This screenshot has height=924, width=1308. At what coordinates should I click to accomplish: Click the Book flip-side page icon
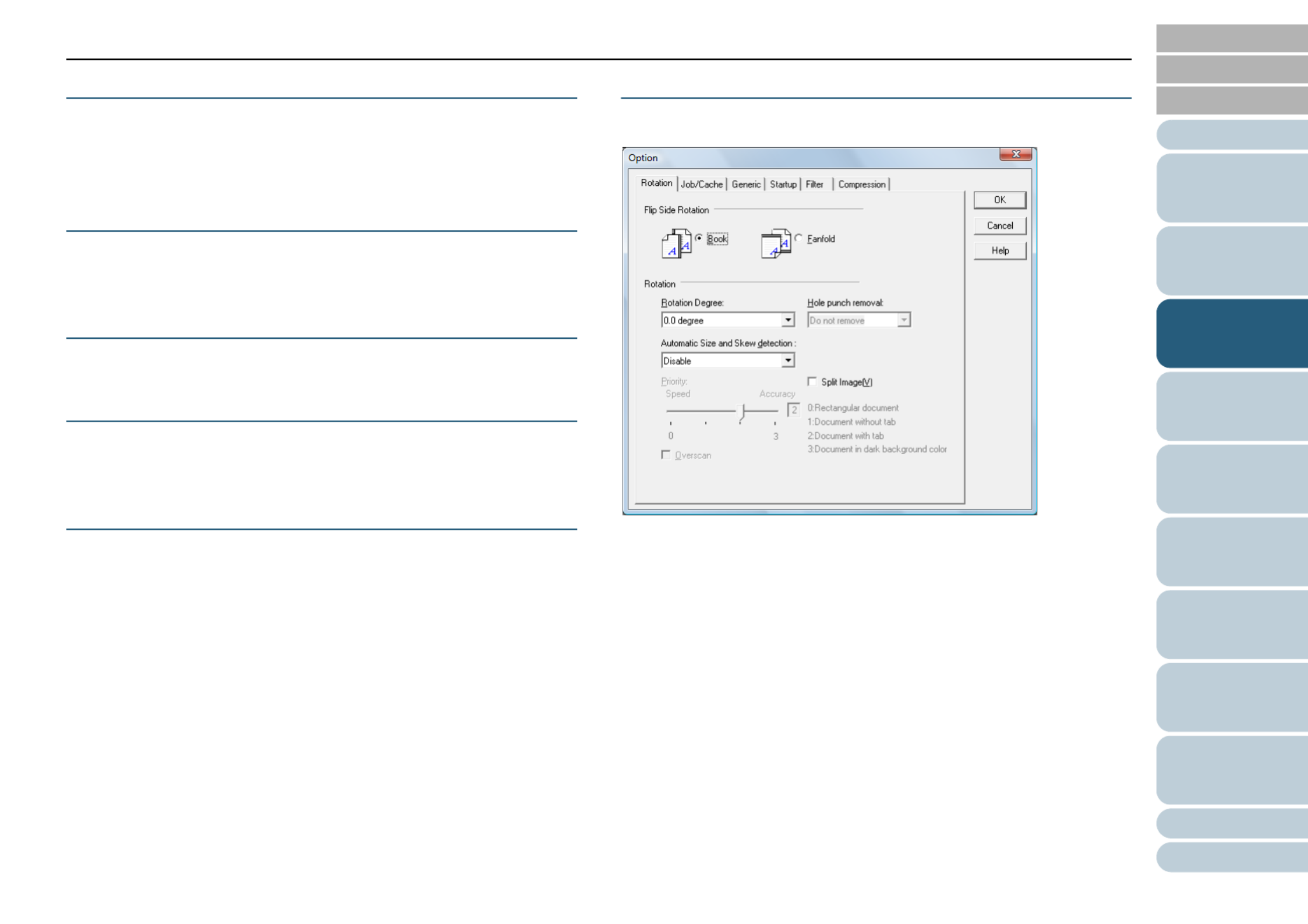click(676, 243)
